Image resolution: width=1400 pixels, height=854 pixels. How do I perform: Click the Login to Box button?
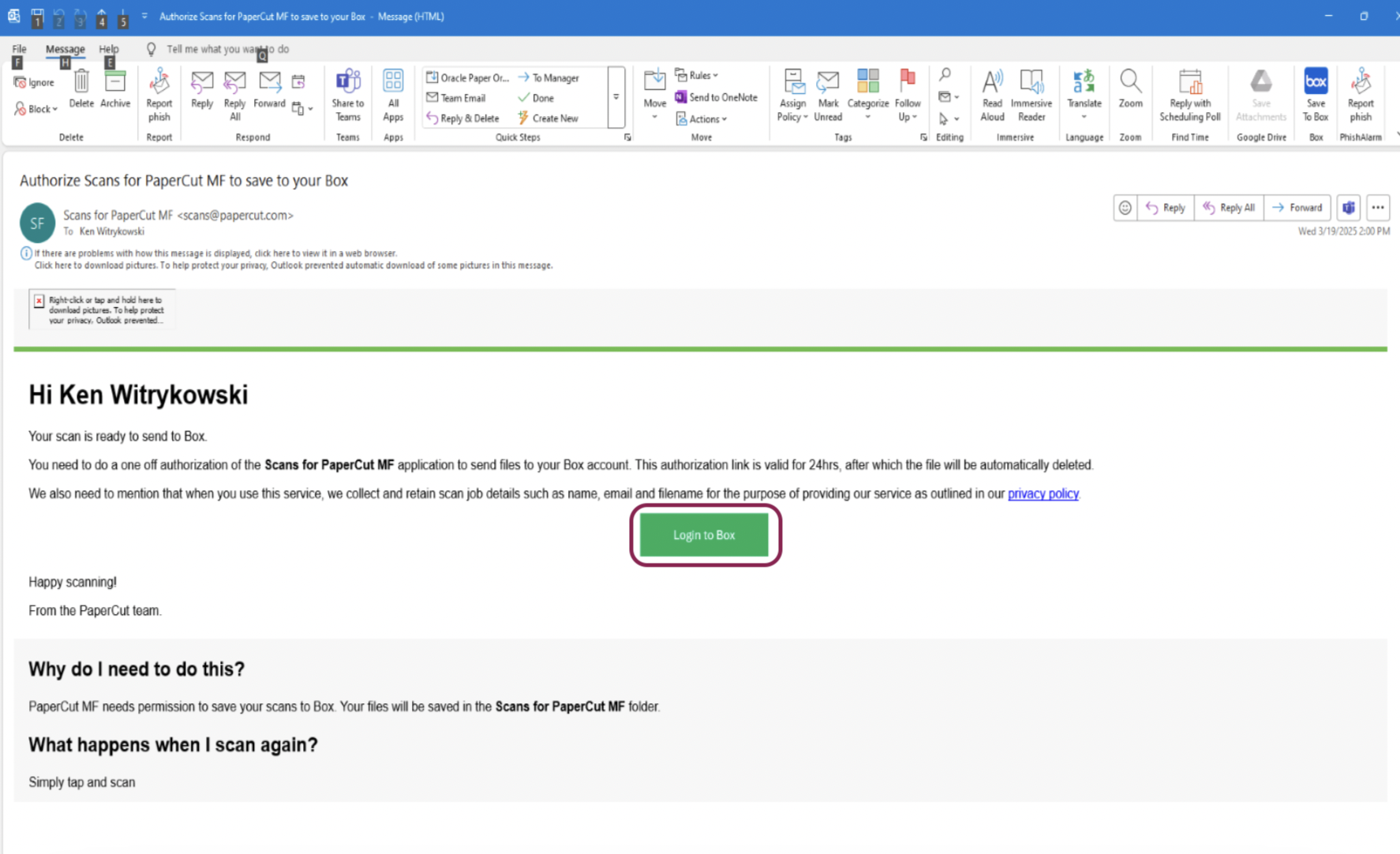coord(704,535)
